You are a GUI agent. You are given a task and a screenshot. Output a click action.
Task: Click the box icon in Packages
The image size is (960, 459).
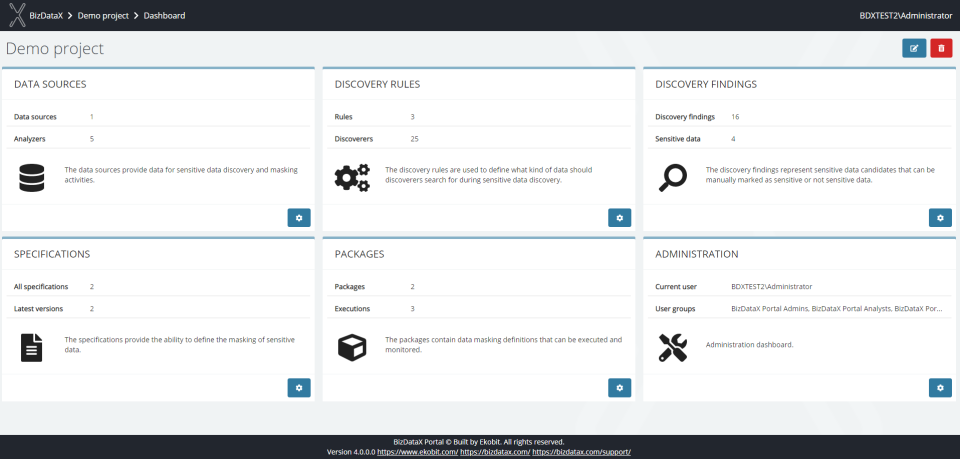[x=352, y=347]
